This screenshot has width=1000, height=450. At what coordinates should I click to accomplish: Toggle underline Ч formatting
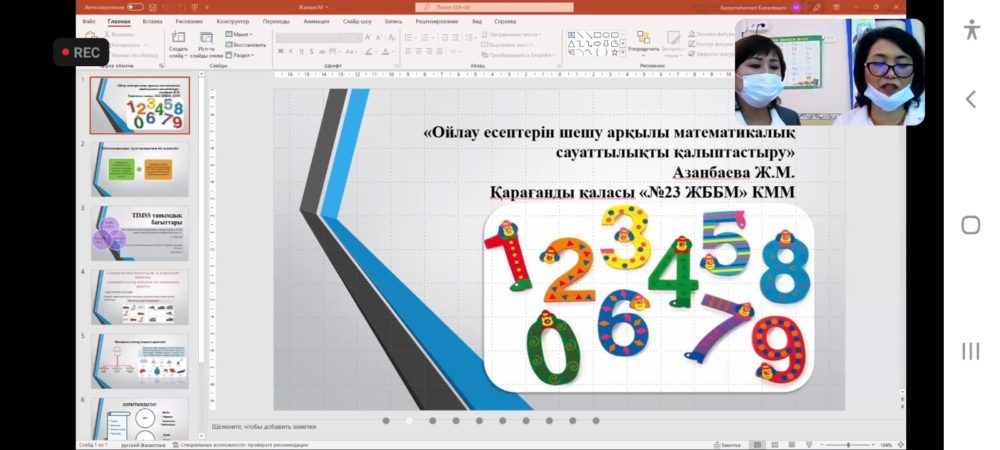pos(302,52)
